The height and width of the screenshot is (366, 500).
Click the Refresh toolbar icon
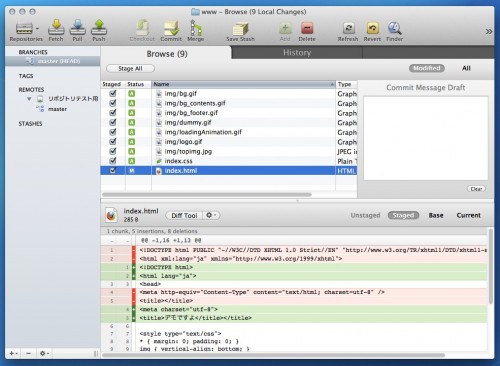click(348, 28)
